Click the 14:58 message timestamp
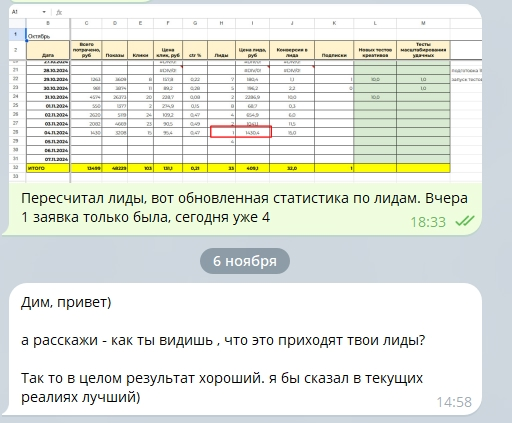The height and width of the screenshot is (423, 512). pos(454,402)
